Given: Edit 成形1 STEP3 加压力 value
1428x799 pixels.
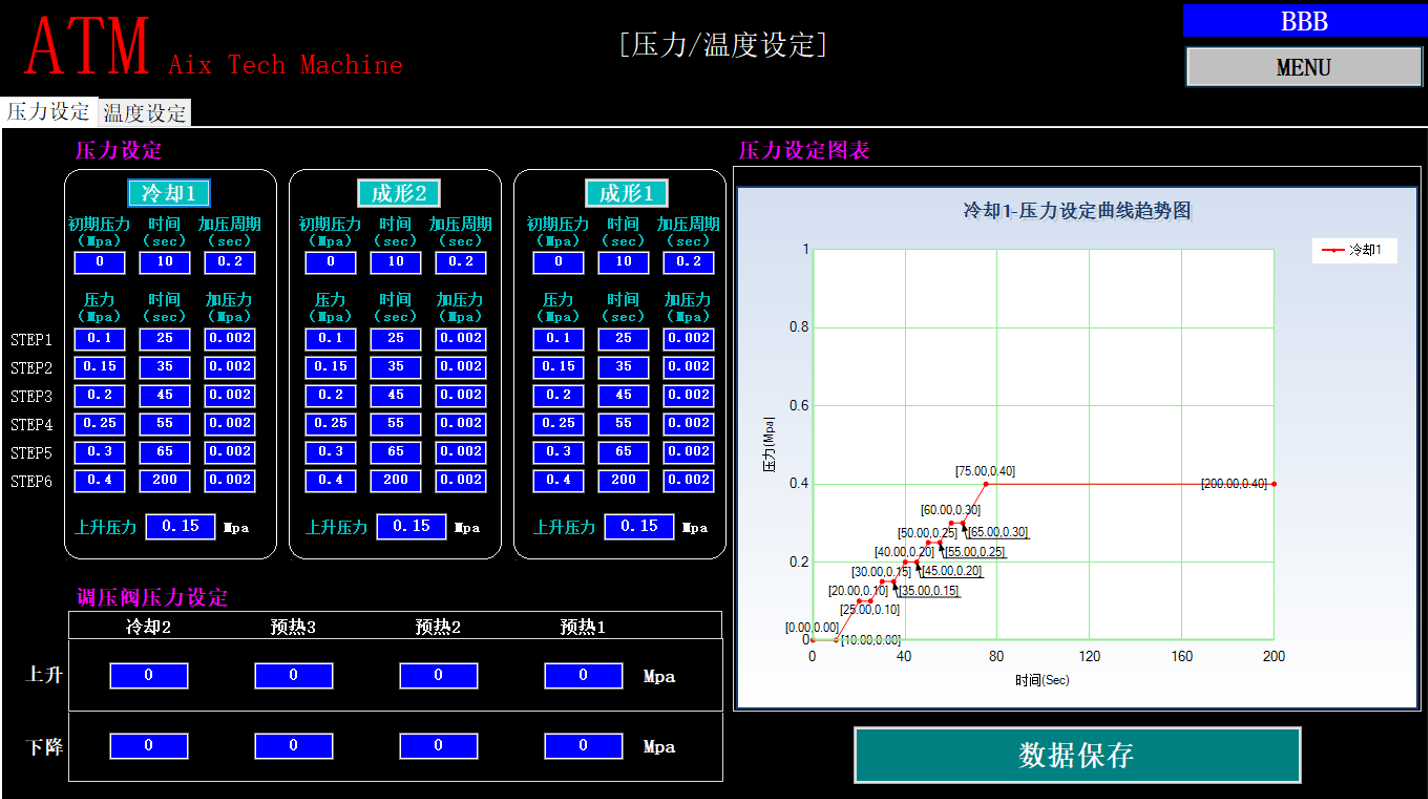Looking at the screenshot, I should point(691,395).
